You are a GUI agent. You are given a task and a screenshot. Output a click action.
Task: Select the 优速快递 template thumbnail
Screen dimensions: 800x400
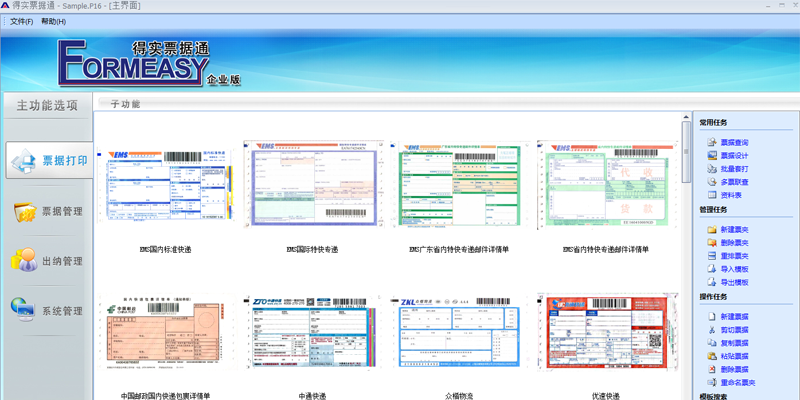607,332
